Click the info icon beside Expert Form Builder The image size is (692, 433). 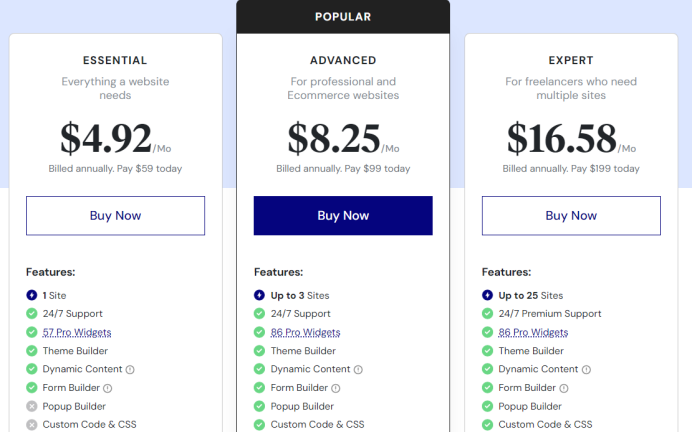pyautogui.click(x=564, y=388)
